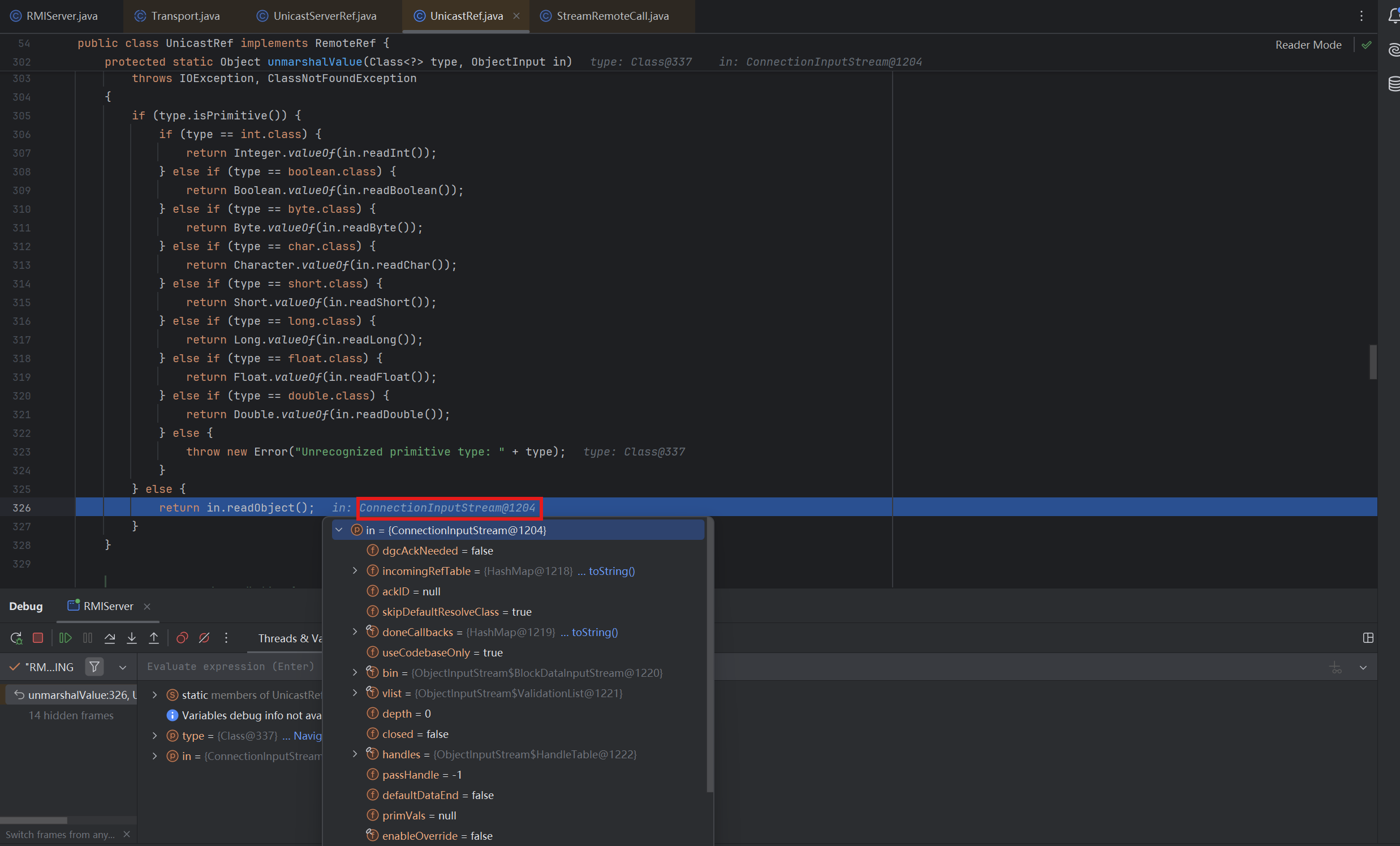The image size is (1400, 846).
Task: Select the passHandle = -1 row
Action: point(518,775)
